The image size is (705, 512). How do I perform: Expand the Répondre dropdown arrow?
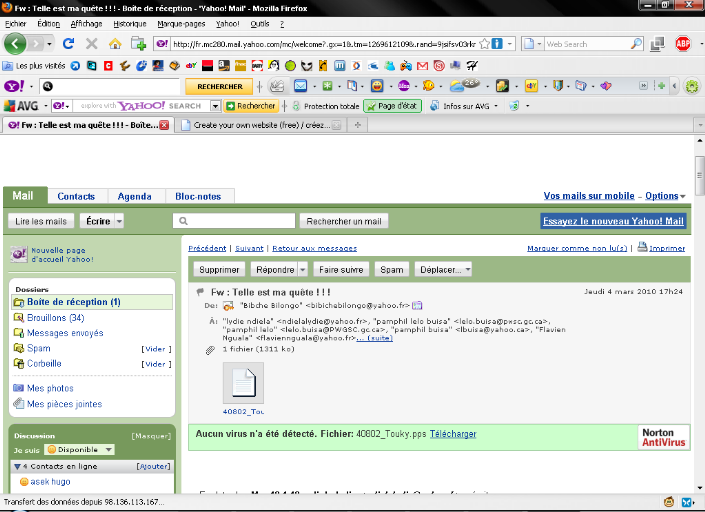click(x=302, y=269)
